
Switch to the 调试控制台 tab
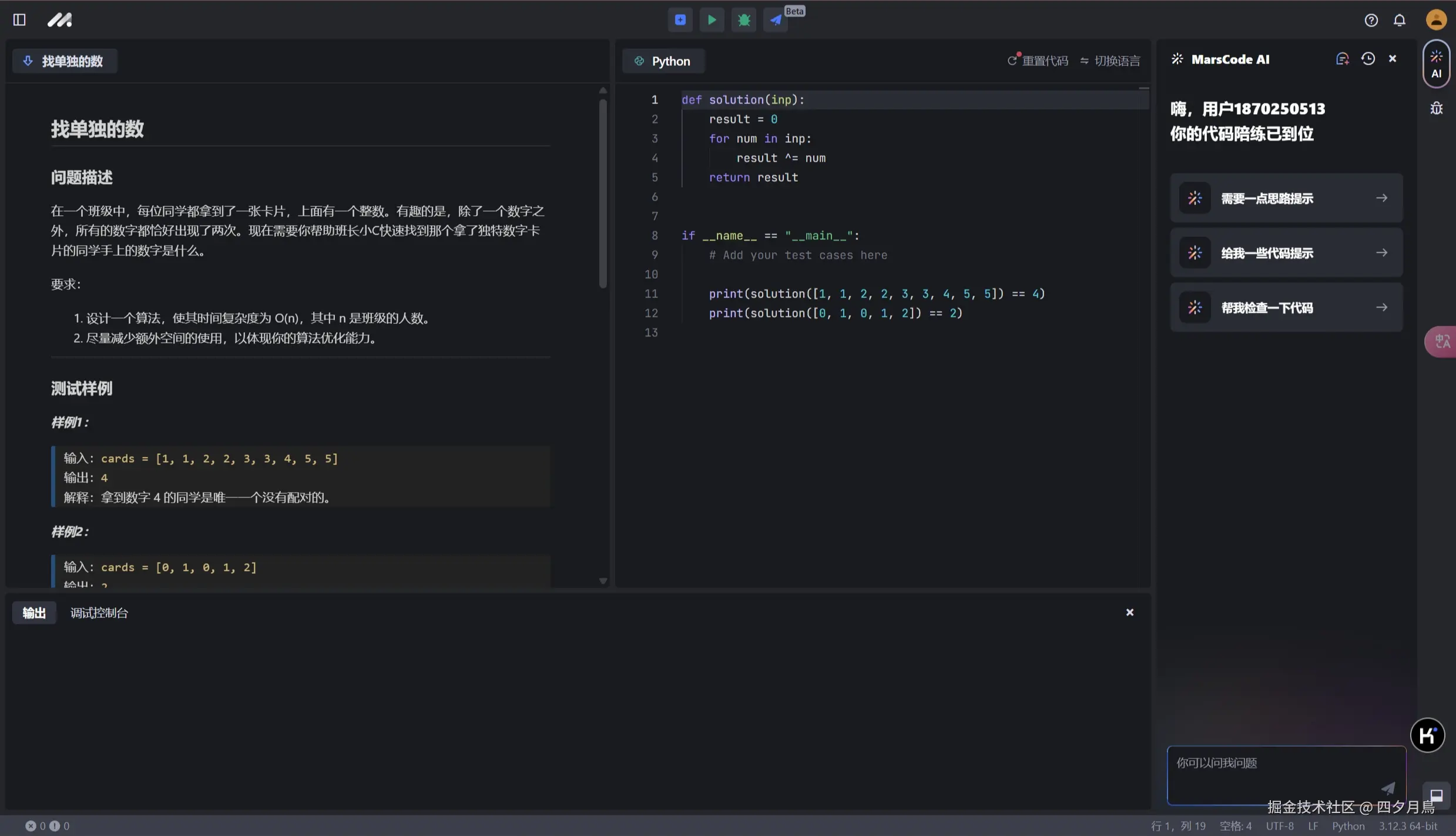(99, 613)
